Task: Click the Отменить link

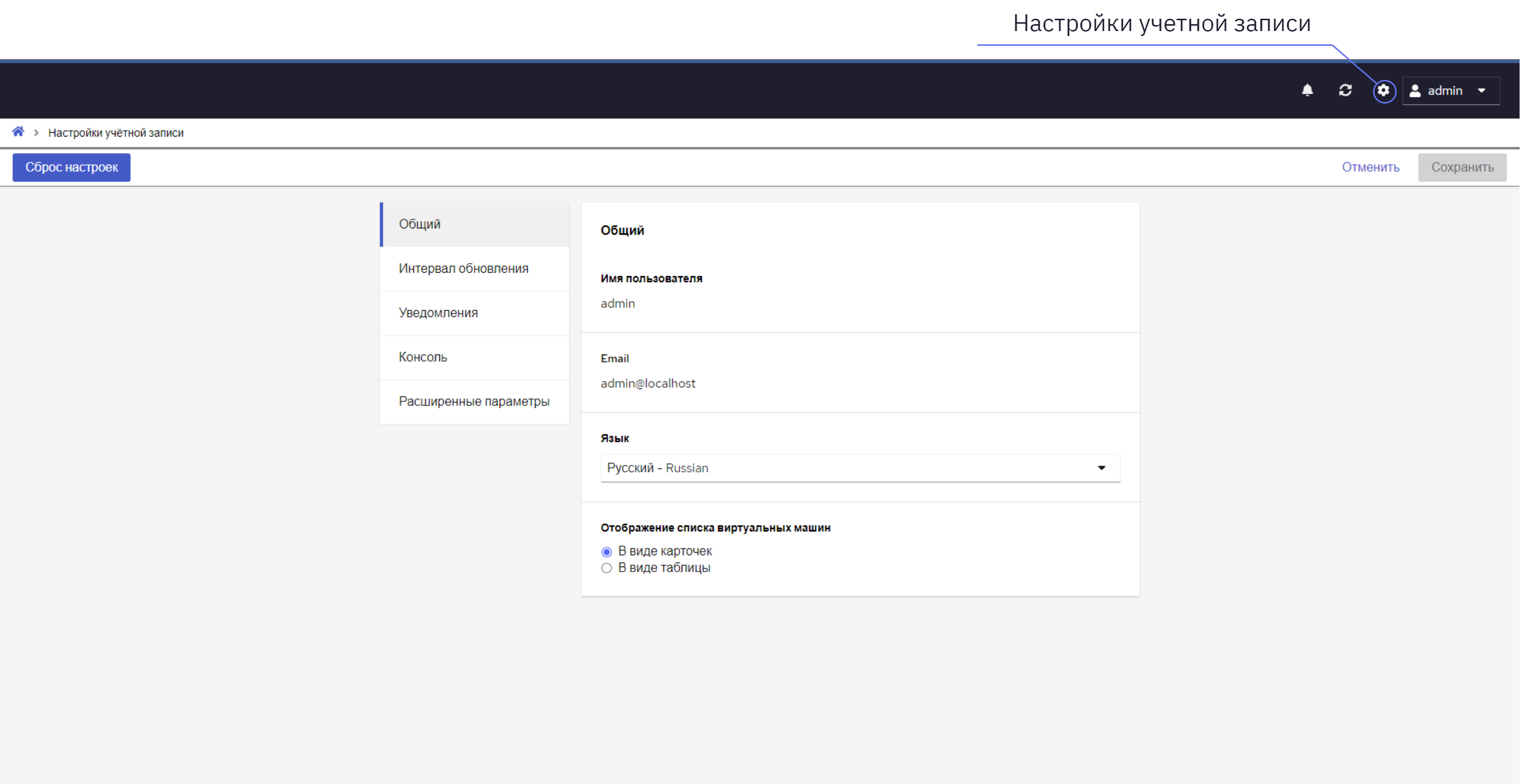Action: (1371, 168)
